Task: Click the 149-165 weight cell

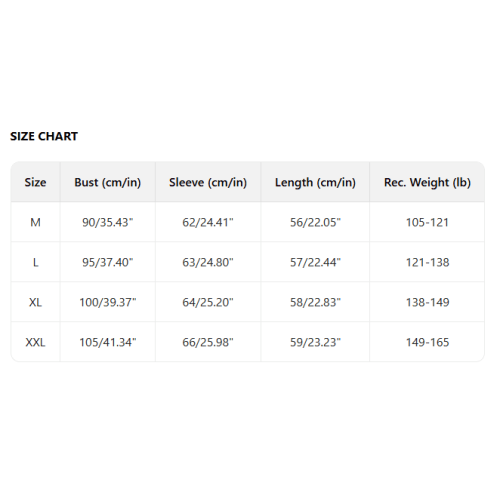Action: (427, 342)
